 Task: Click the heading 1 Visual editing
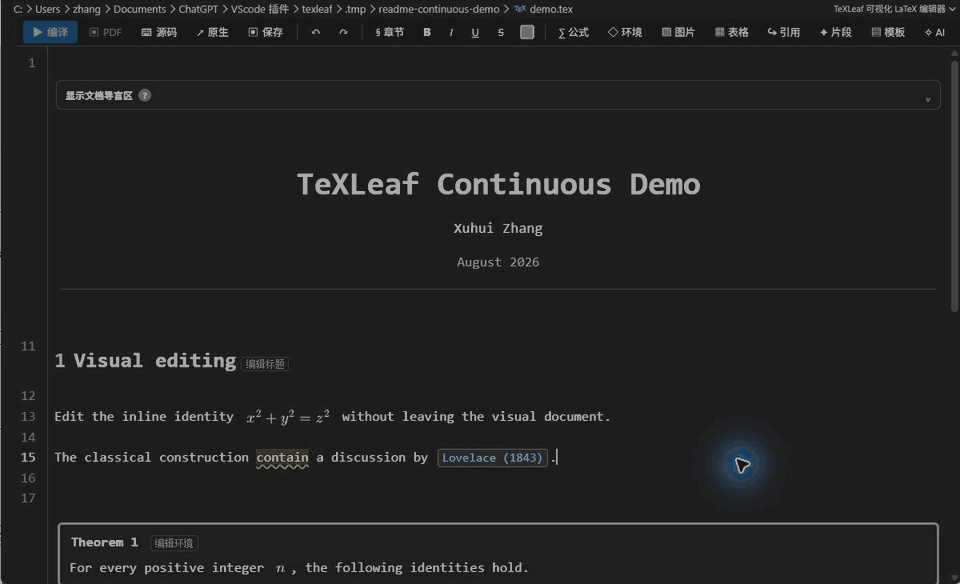(145, 361)
